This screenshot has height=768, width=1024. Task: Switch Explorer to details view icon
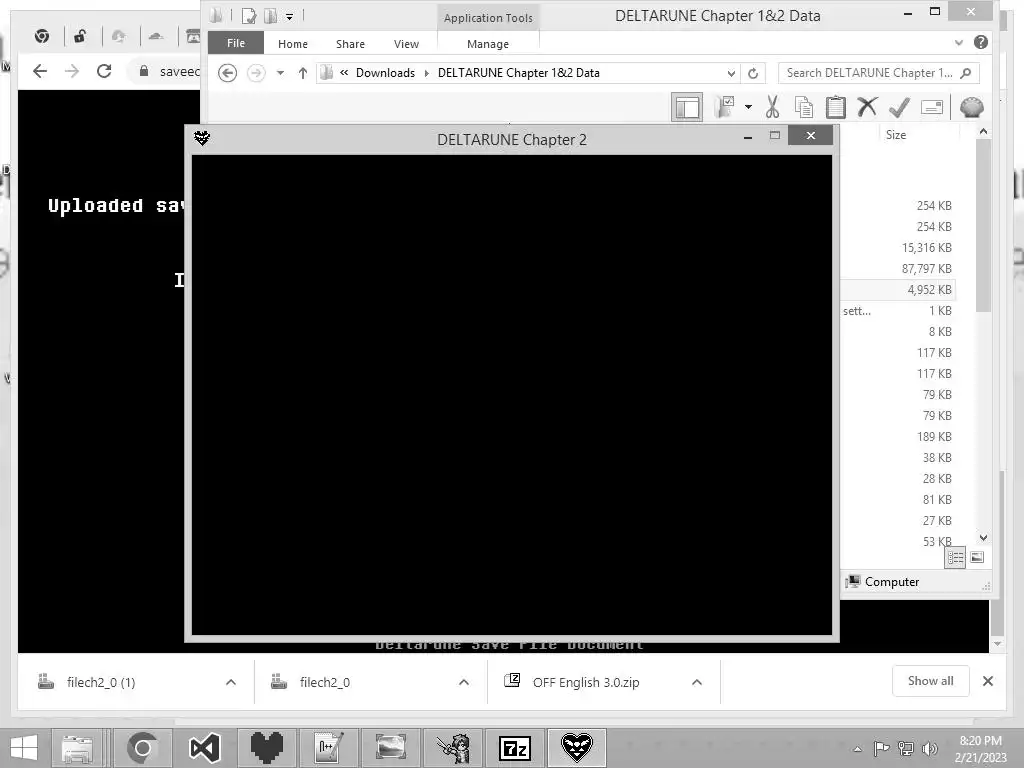[955, 557]
